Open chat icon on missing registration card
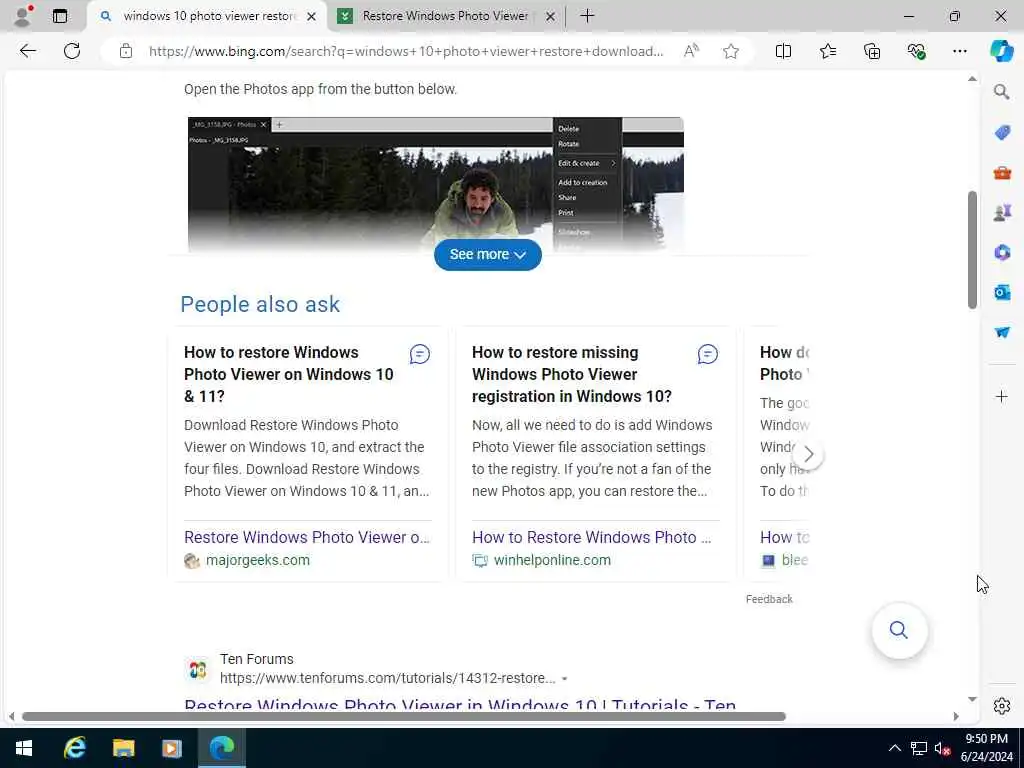 707,354
